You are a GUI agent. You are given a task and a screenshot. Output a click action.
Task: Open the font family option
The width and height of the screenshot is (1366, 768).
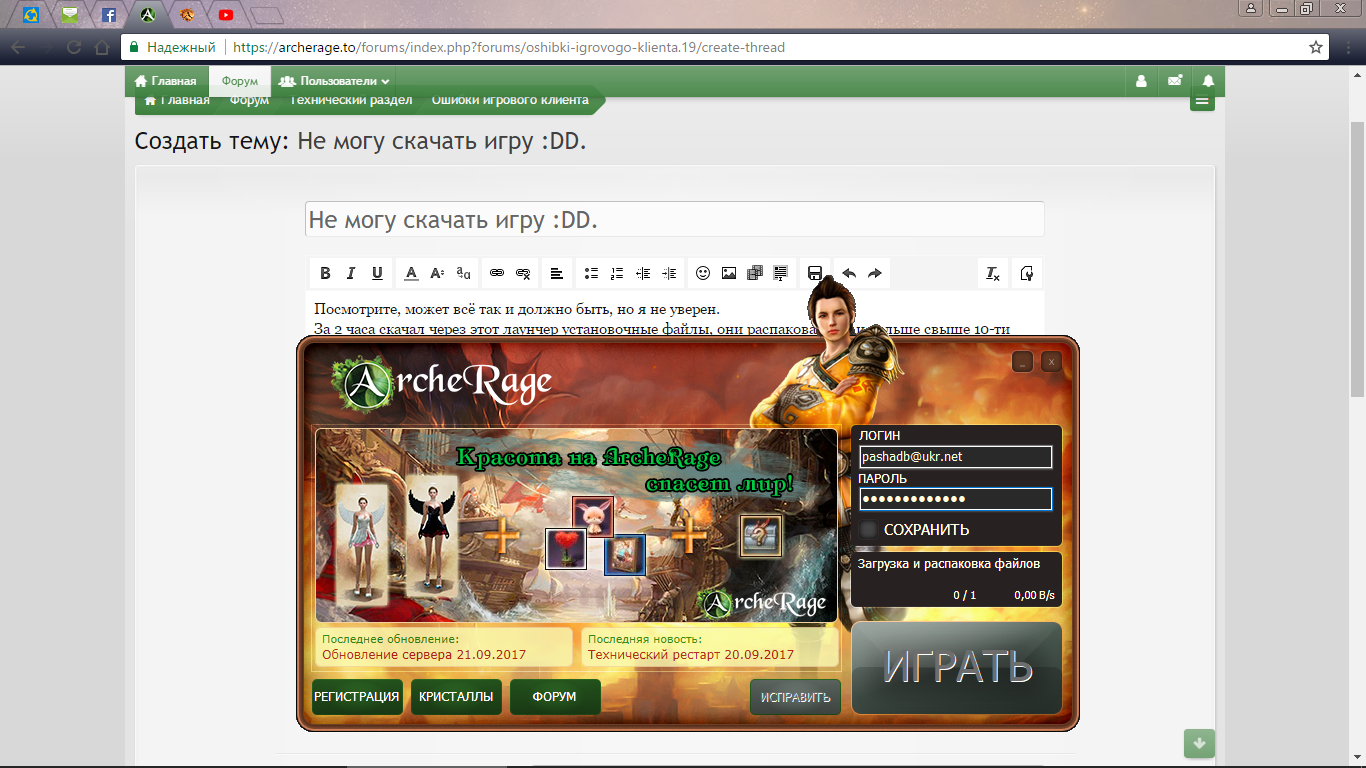tap(463, 273)
